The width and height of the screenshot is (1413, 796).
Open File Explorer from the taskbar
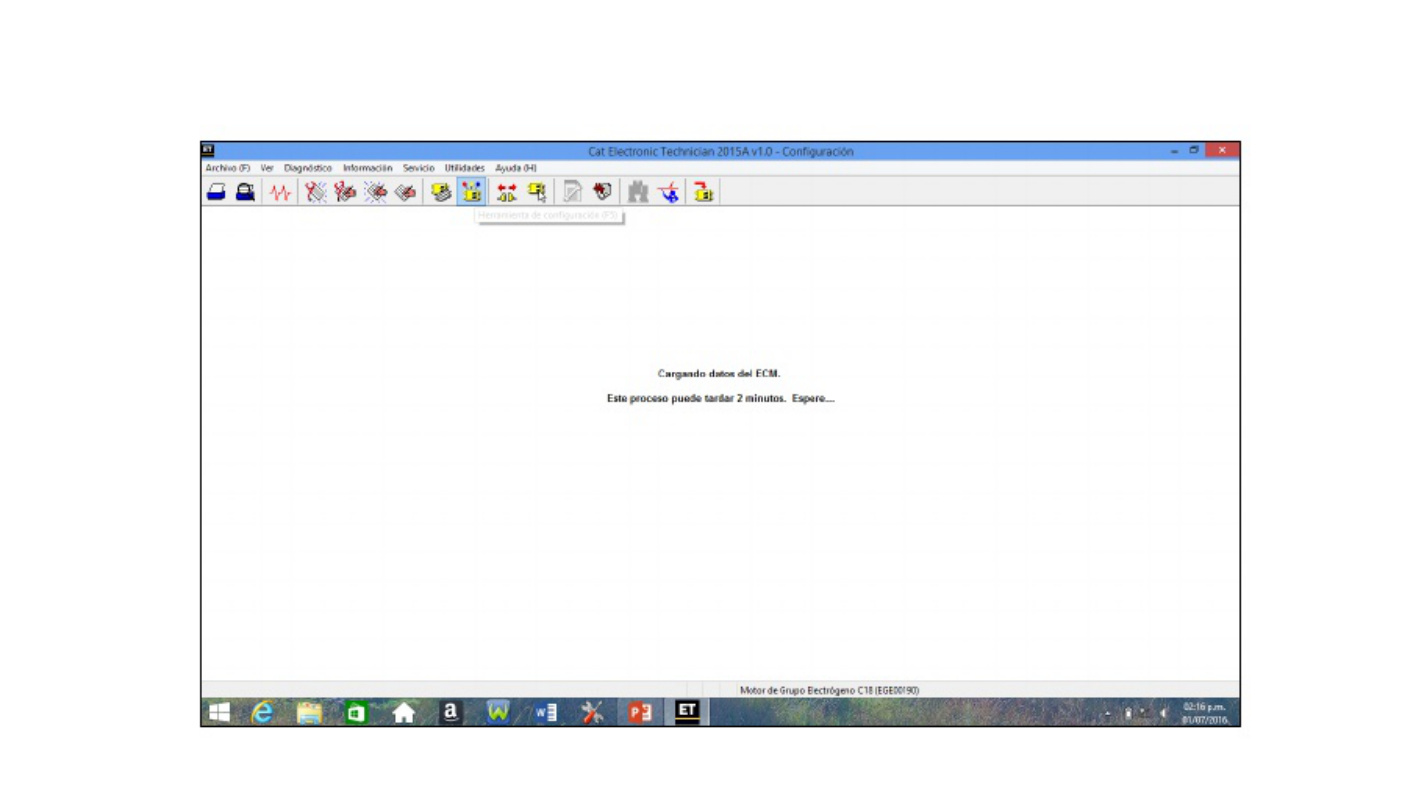(309, 712)
